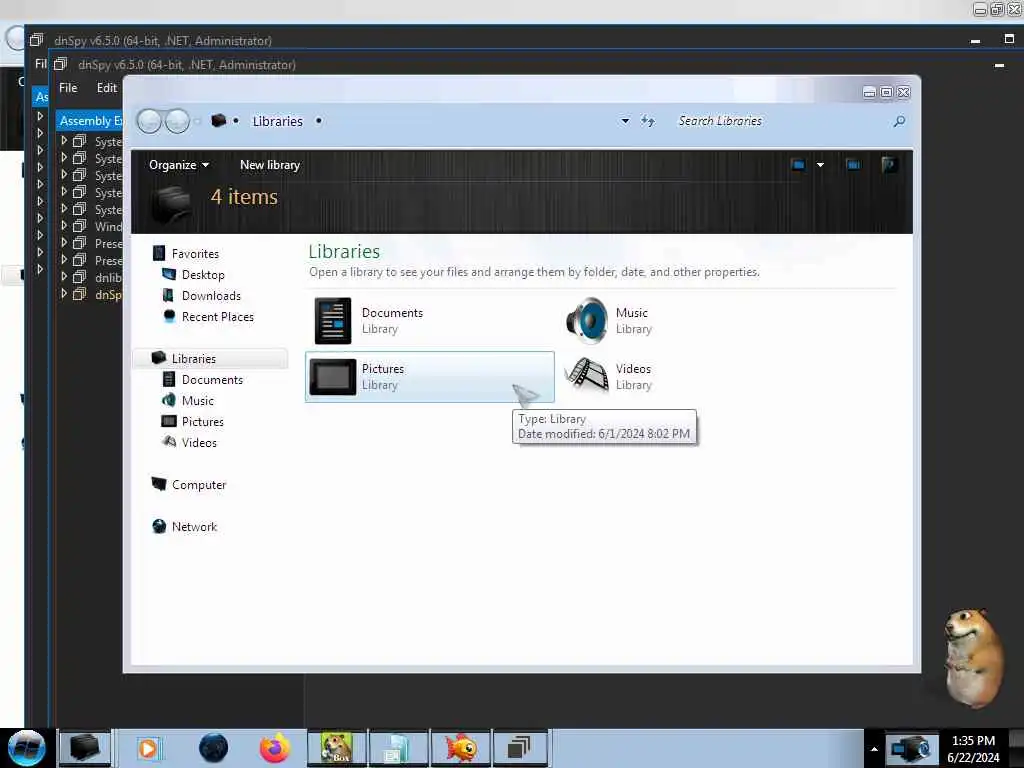Select Assembly Explorer tab in dnSpy
Viewport: 1024px width, 768px height.
[x=90, y=121]
